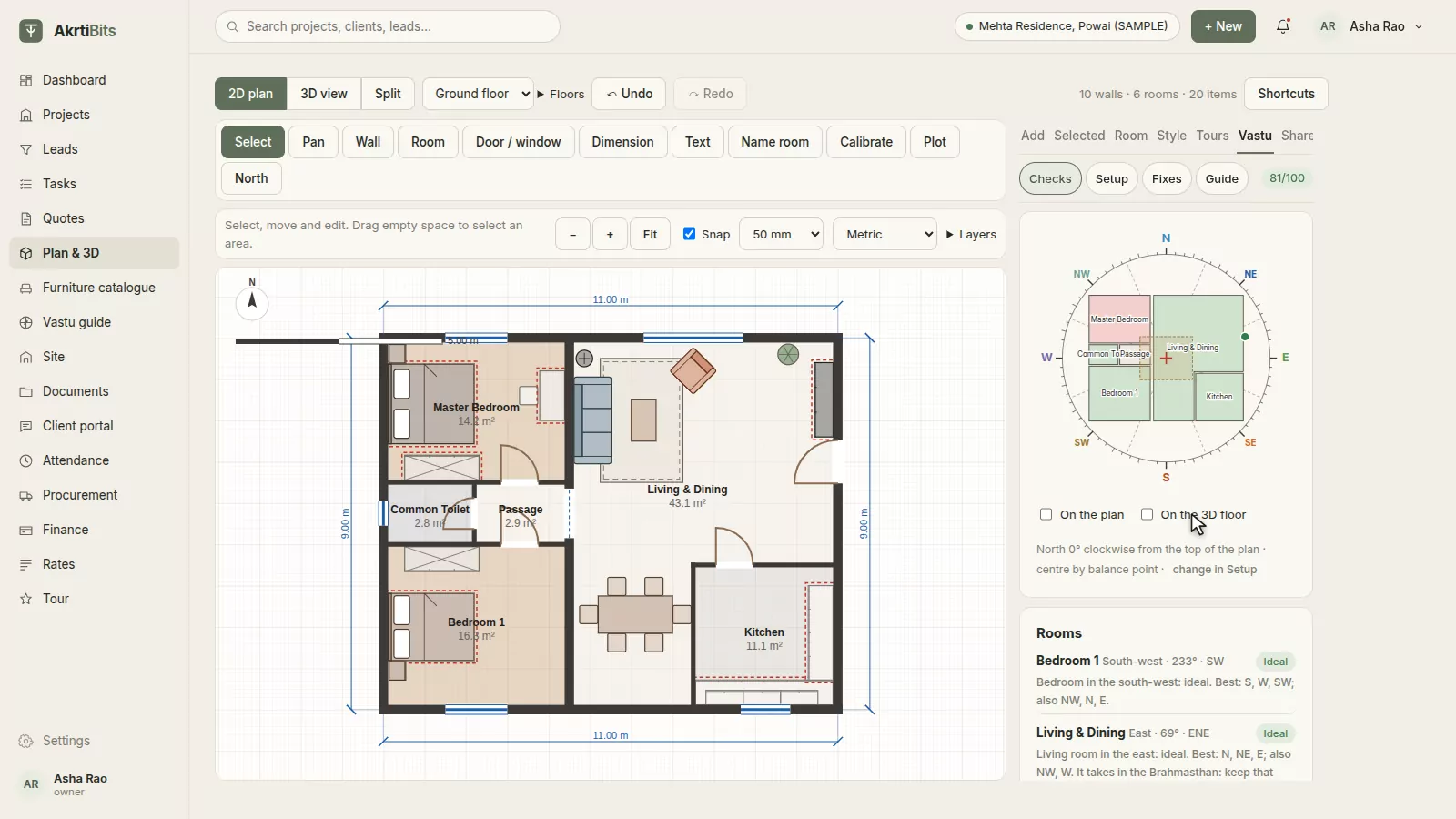The image size is (1456, 819).
Task: Open the notifications bell
Action: pyautogui.click(x=1283, y=26)
